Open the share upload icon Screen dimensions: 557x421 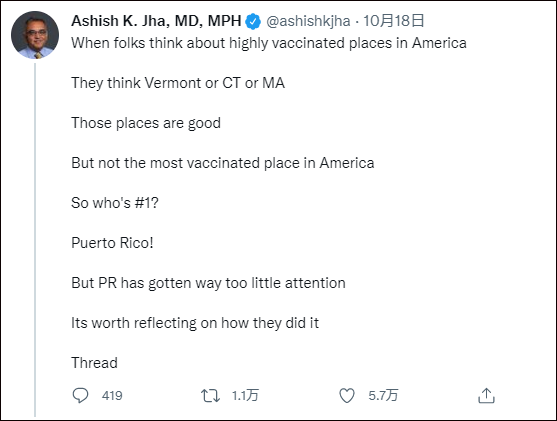pyautogui.click(x=486, y=395)
